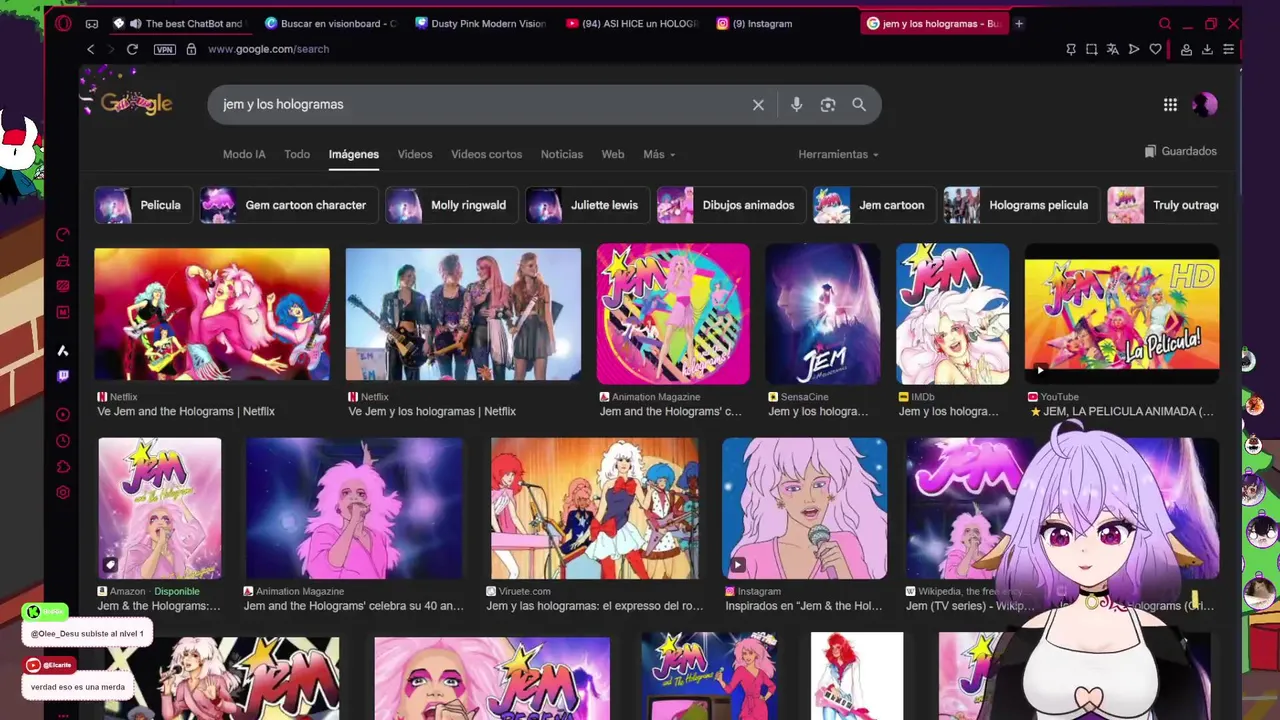1280x720 pixels.
Task: Switch to The best ChatBot tab
Action: tap(181, 23)
